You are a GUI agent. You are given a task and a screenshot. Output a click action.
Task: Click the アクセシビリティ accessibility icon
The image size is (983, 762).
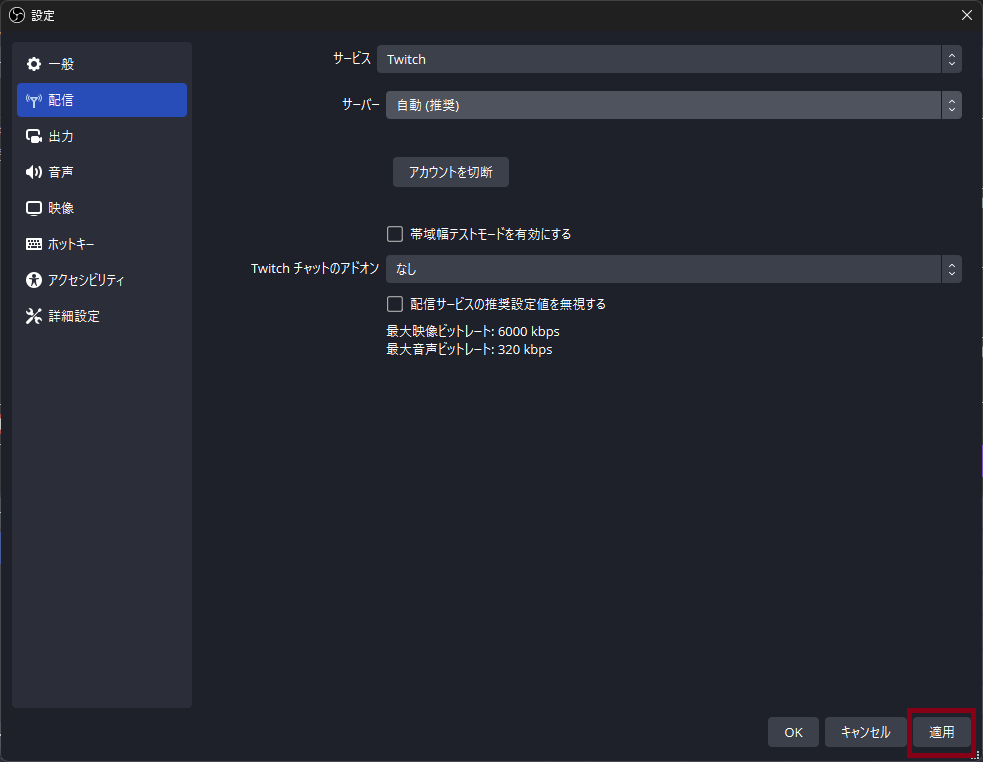(34, 280)
